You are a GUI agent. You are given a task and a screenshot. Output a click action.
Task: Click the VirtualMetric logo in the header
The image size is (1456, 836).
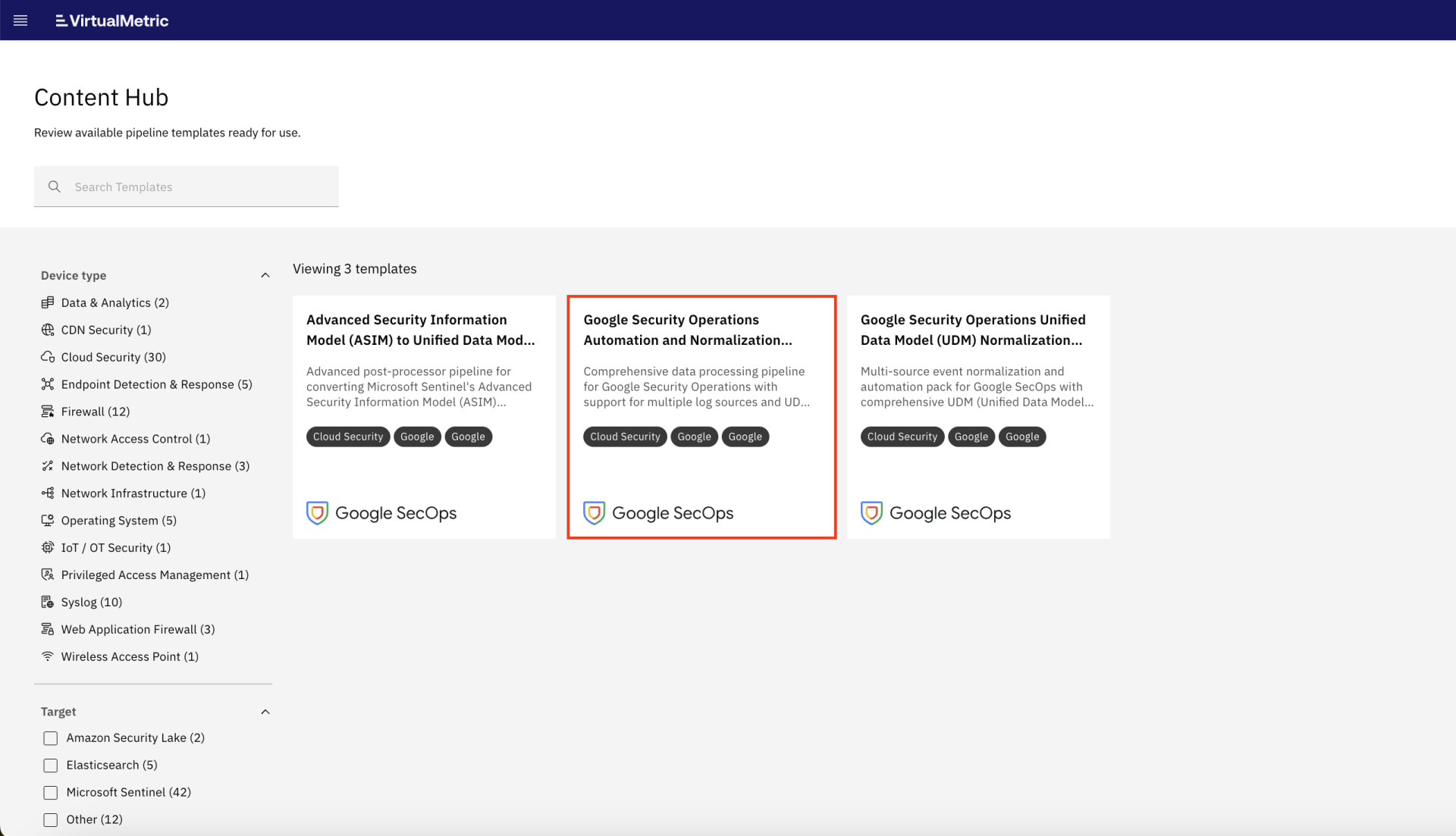pos(111,20)
